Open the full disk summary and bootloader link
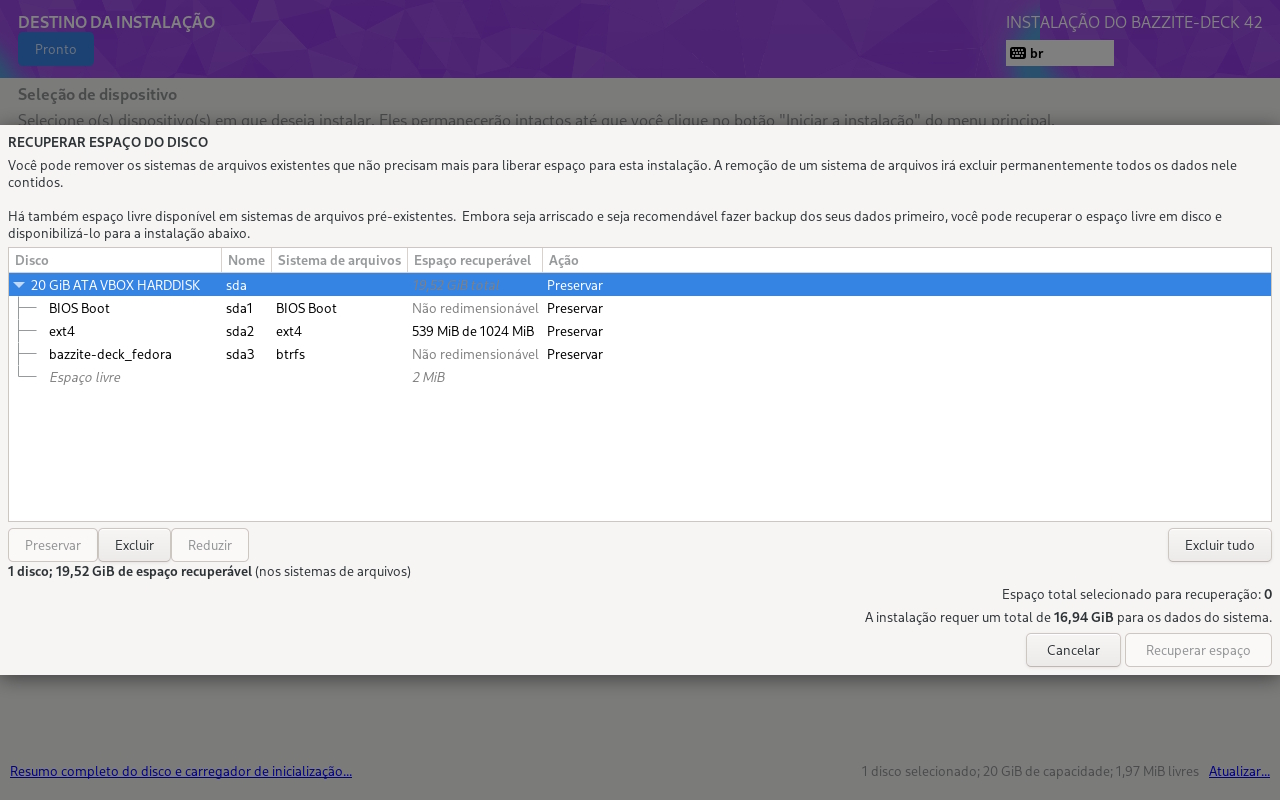Image resolution: width=1280 pixels, height=800 pixels. (181, 771)
